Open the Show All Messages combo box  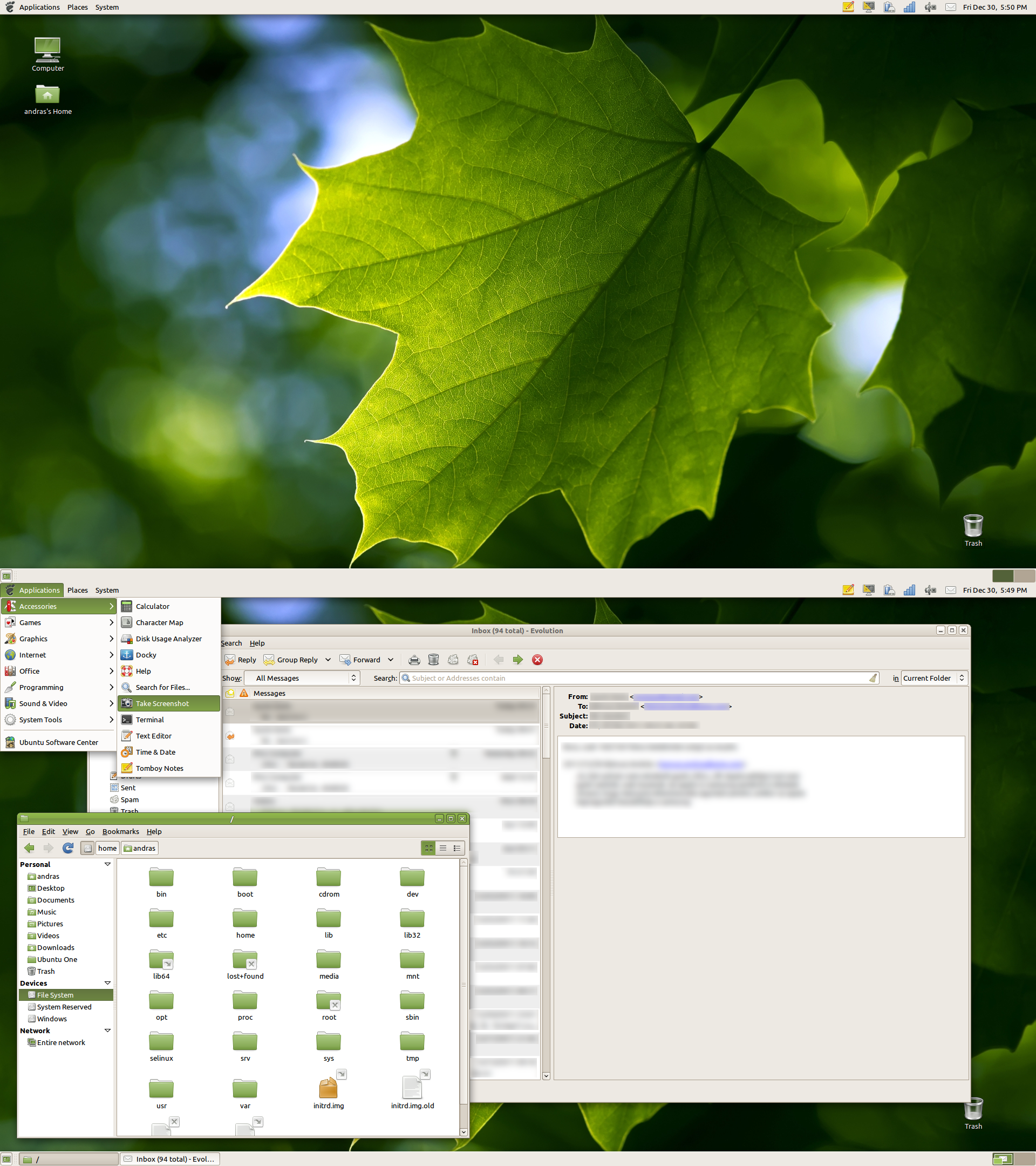[302, 678]
